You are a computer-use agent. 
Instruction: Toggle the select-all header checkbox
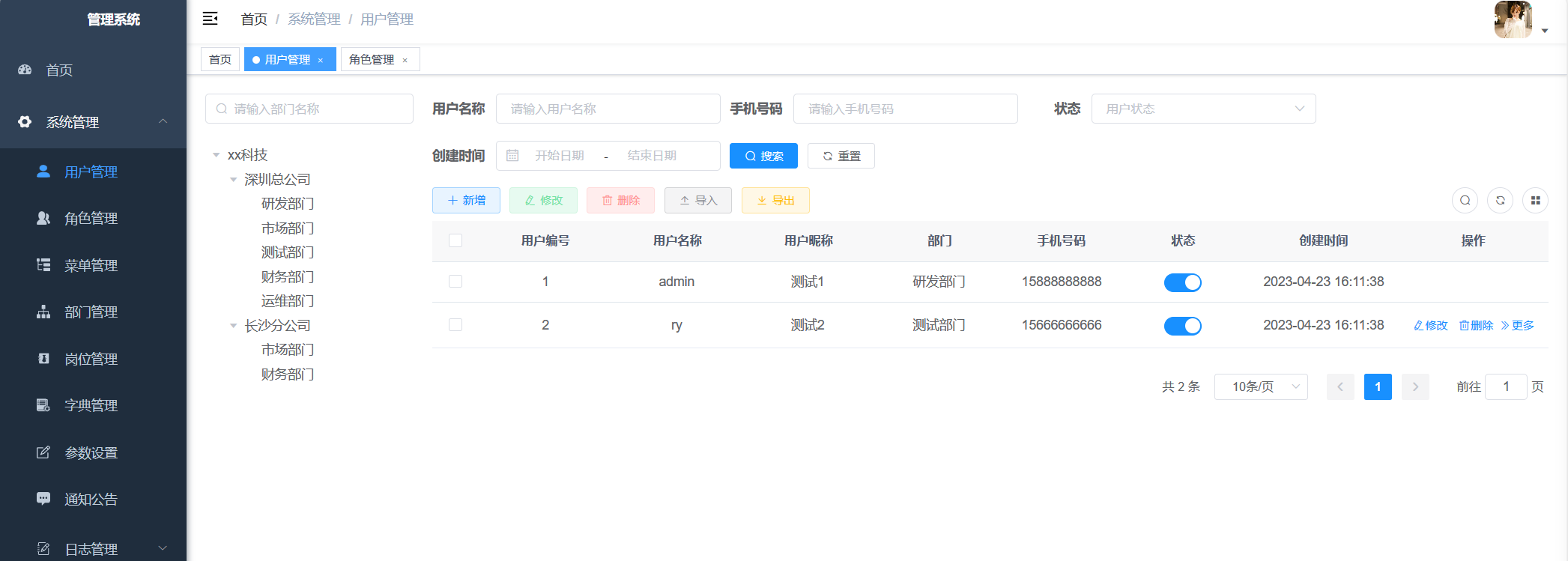pos(455,240)
